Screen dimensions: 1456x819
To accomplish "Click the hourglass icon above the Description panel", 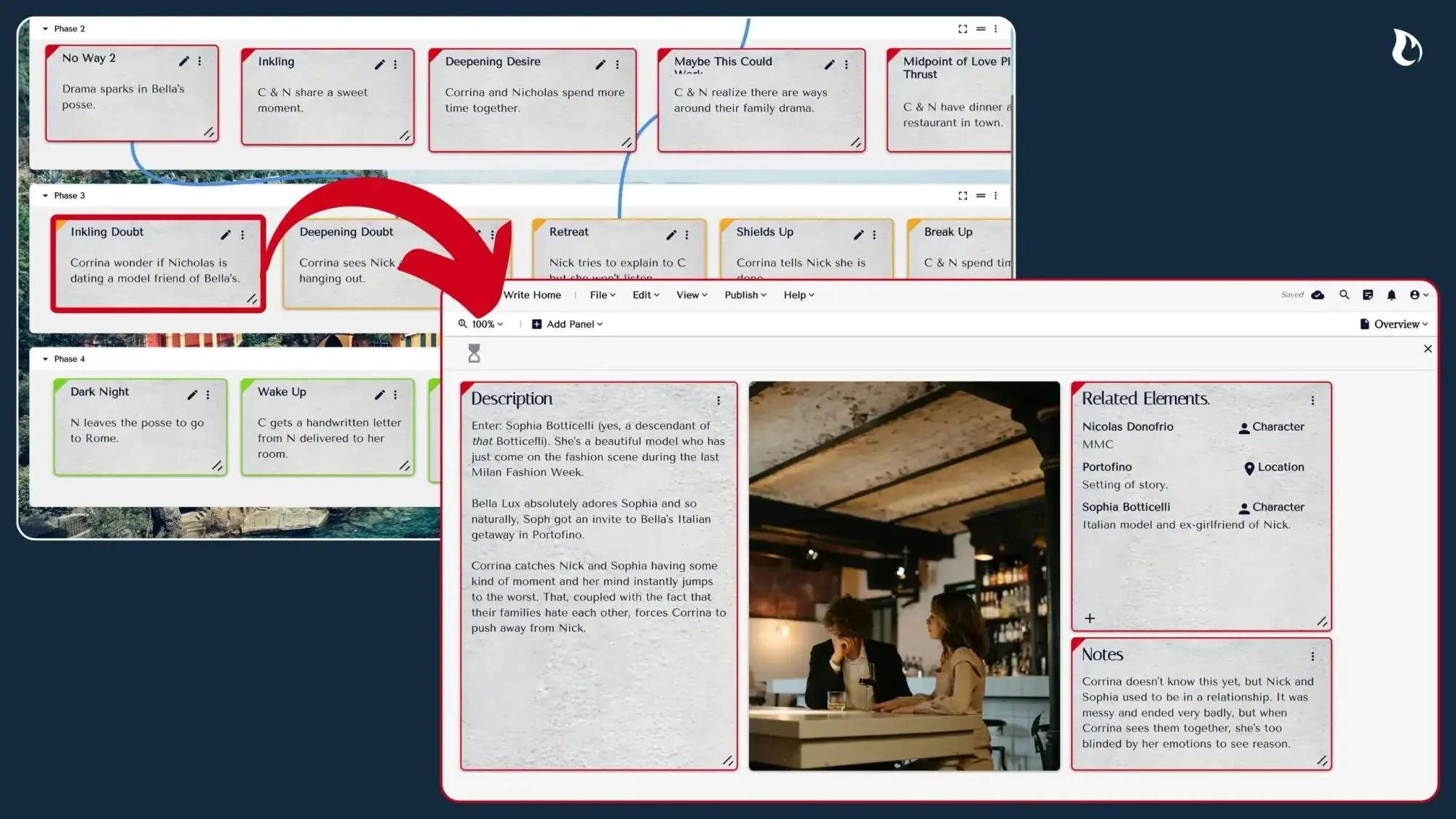I will (x=474, y=354).
